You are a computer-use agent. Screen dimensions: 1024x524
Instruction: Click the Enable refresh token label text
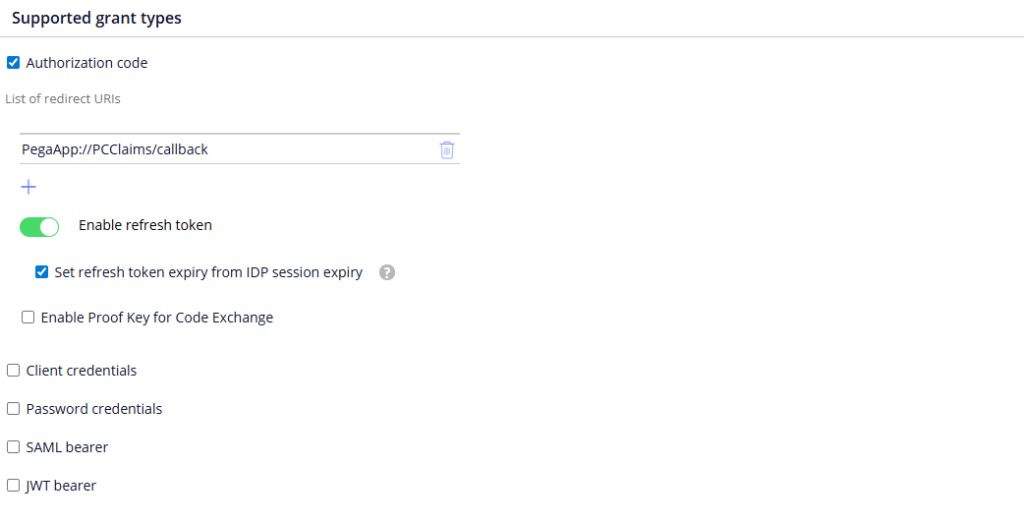click(x=145, y=225)
